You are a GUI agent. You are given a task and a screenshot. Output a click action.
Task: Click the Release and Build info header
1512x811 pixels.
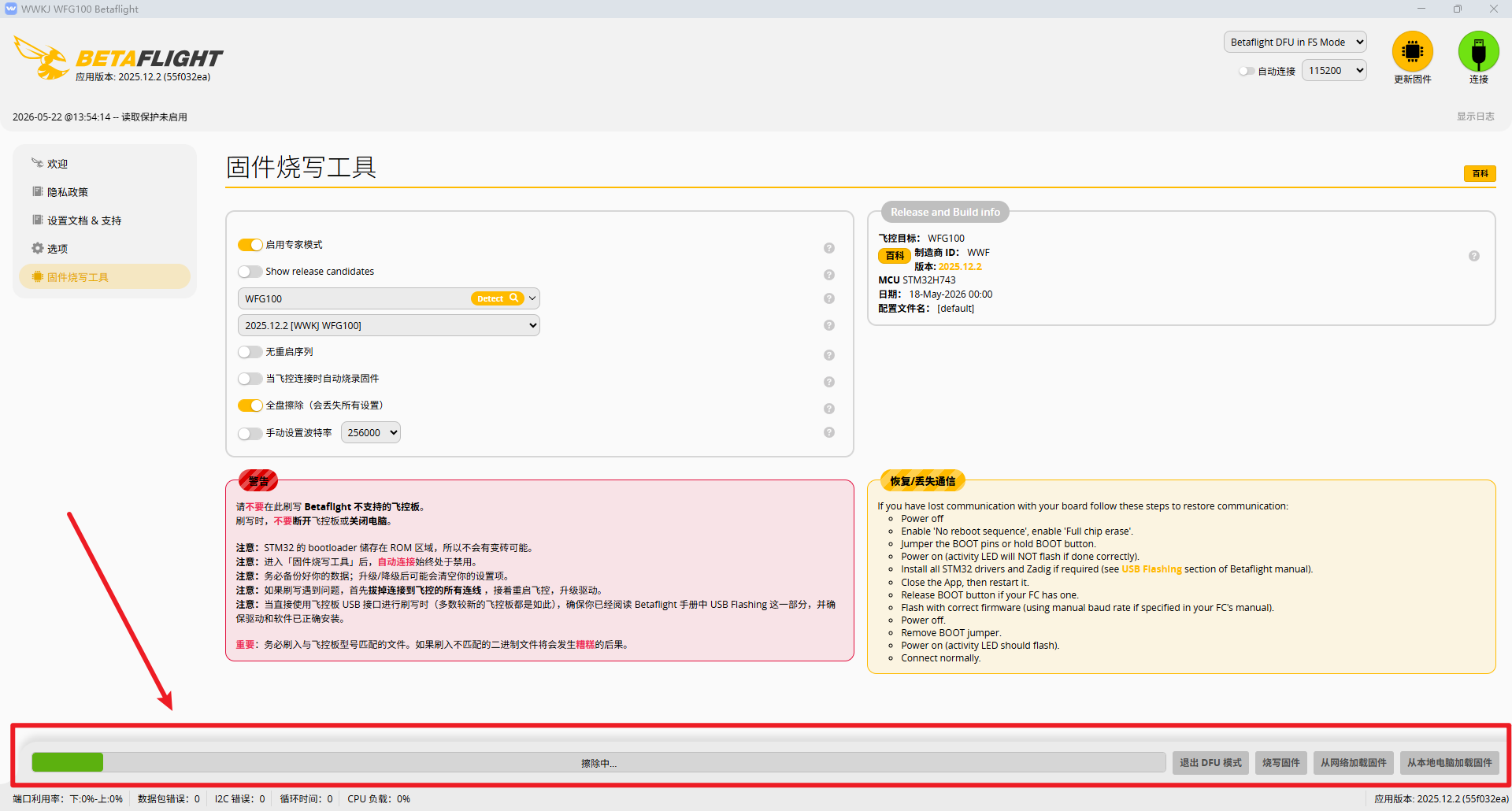tap(945, 212)
